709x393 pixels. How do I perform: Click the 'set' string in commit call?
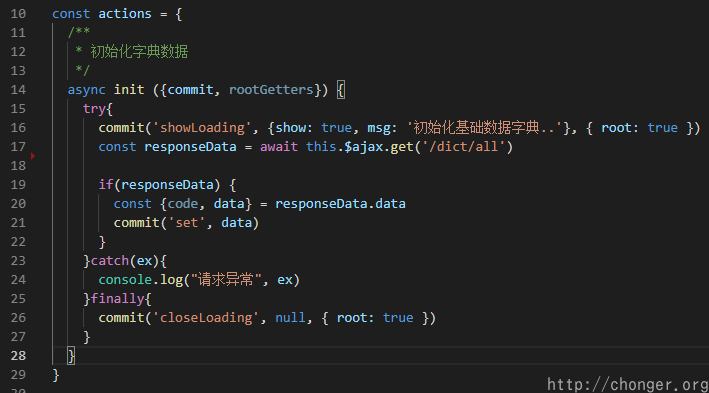(x=187, y=223)
